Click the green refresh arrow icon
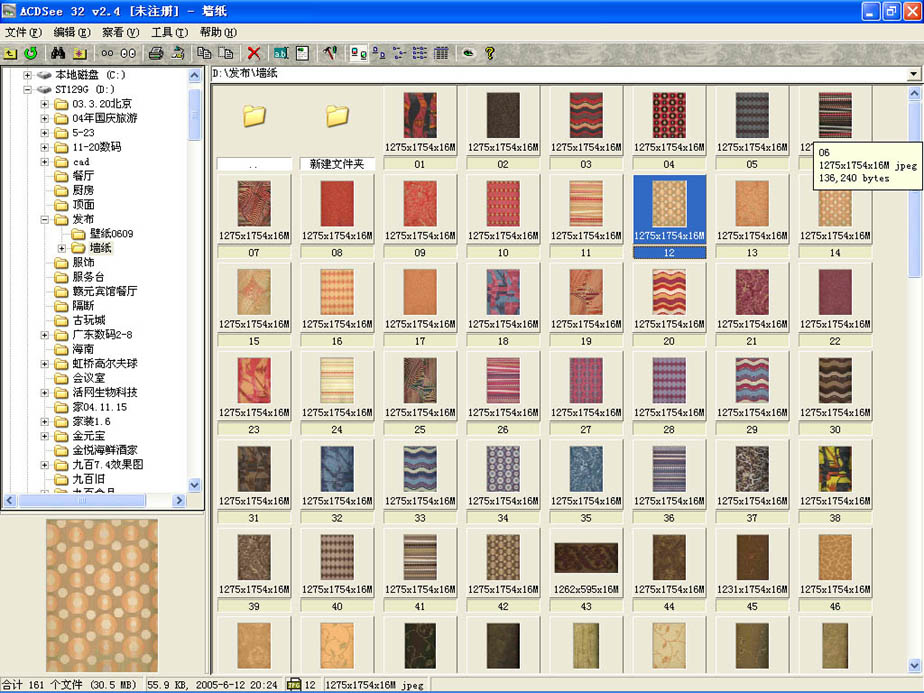Screen dimensions: 924x693 coord(31,53)
